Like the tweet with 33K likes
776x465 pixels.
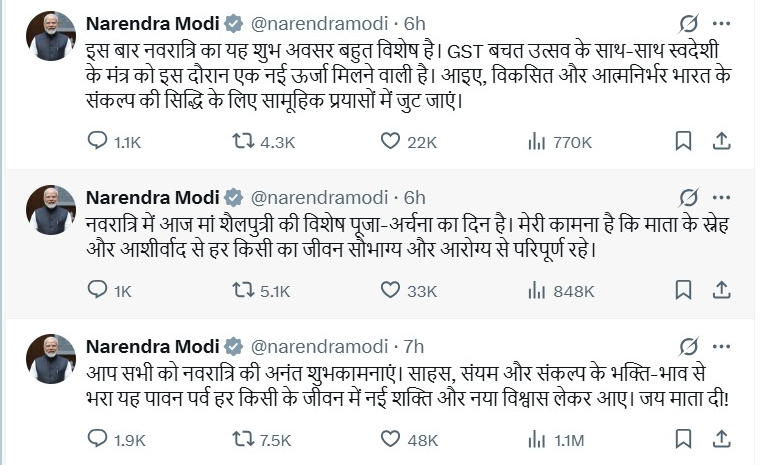390,290
